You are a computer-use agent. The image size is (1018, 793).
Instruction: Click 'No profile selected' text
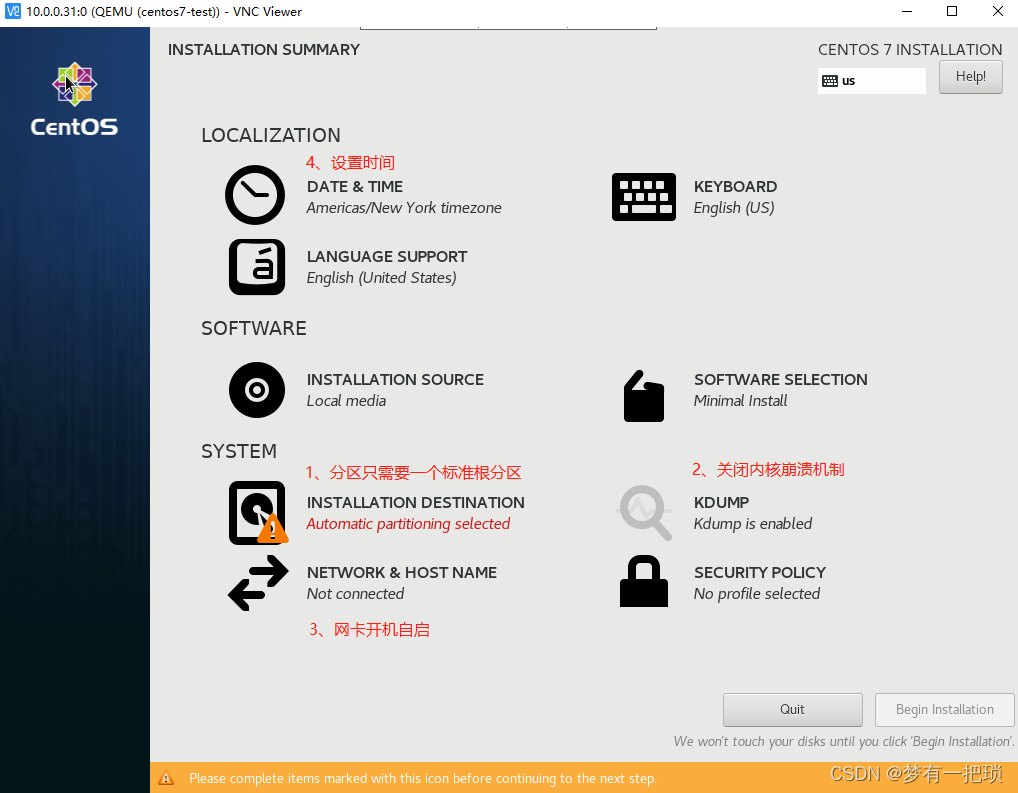756,594
